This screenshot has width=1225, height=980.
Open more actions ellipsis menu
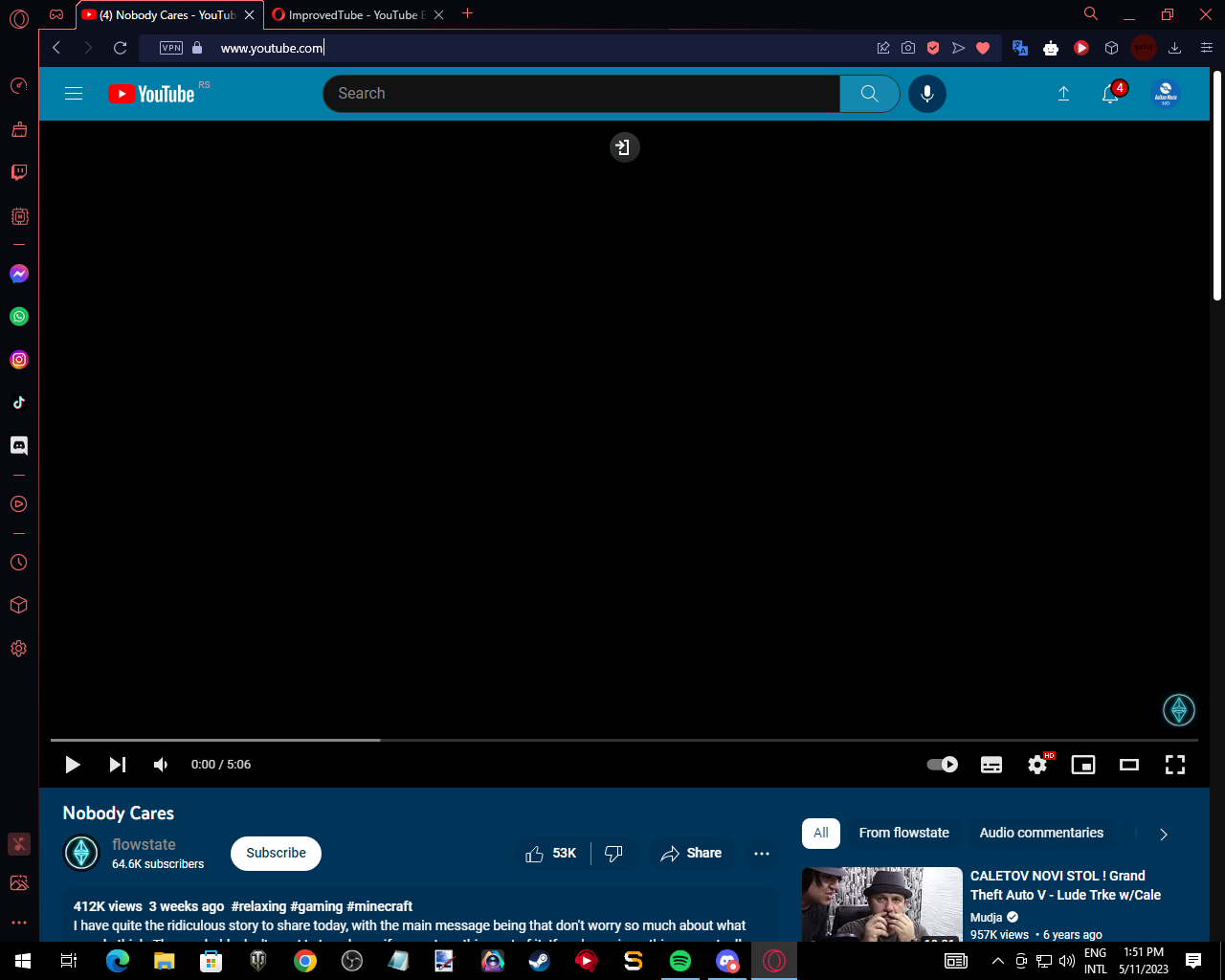pos(762,854)
